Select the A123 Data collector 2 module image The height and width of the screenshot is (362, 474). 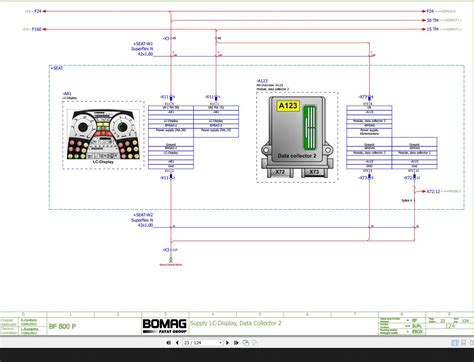[x=297, y=136]
